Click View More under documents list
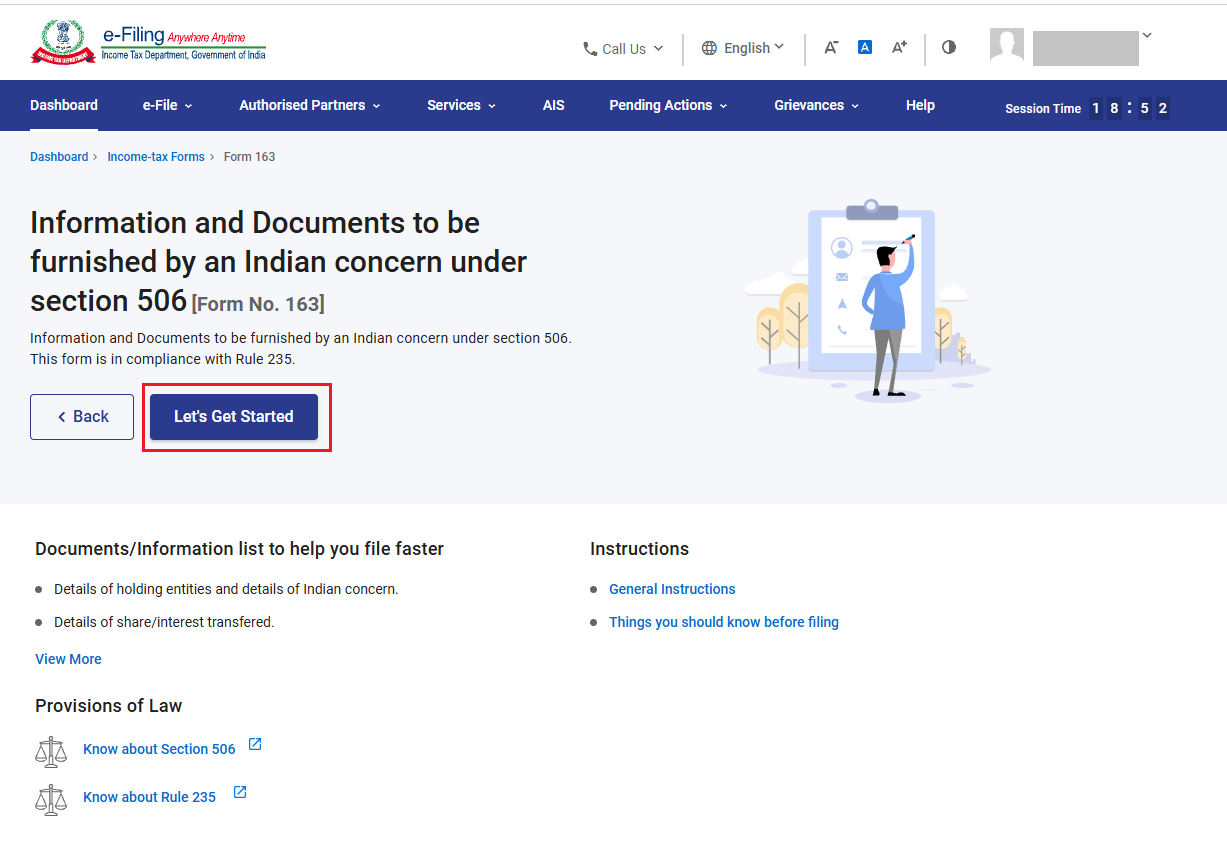The image size is (1227, 842). [68, 659]
